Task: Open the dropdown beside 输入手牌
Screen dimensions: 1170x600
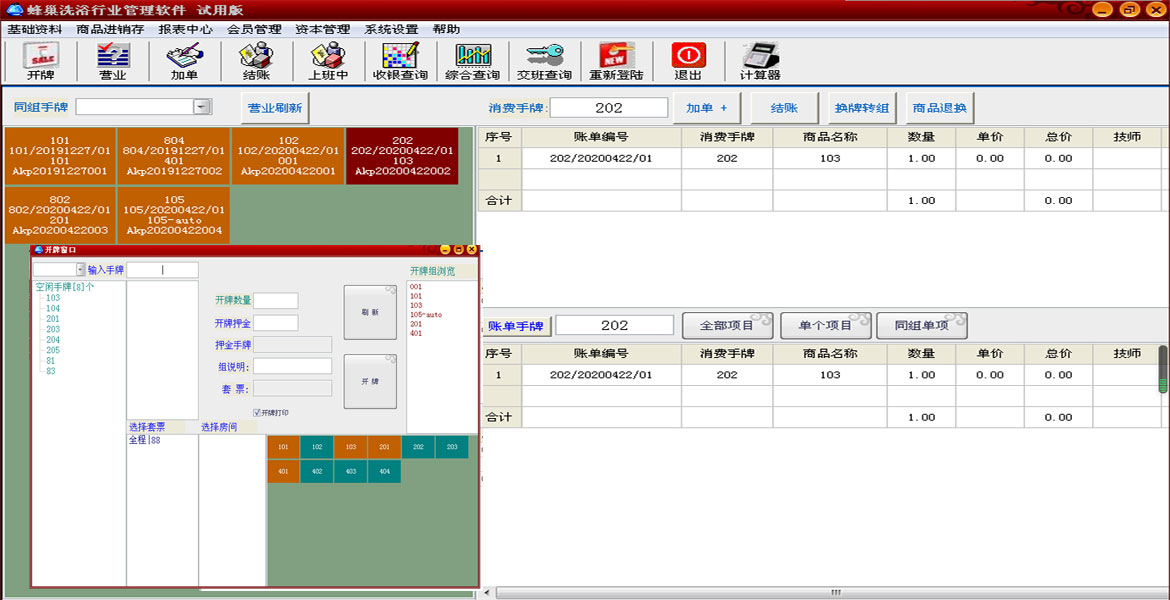Action: coord(81,269)
